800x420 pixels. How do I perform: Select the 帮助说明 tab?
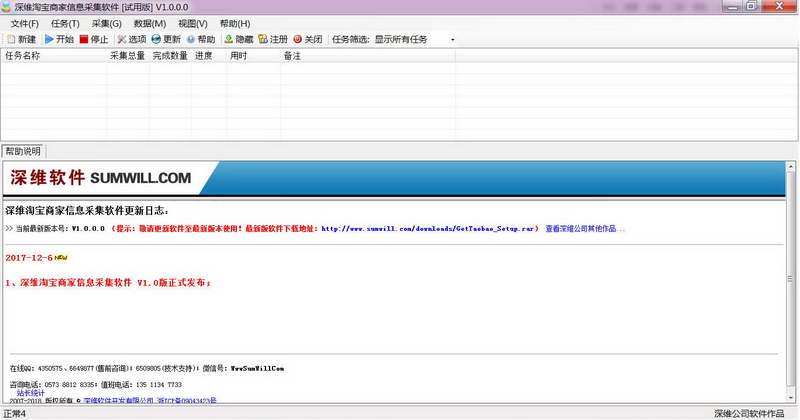(x=23, y=151)
